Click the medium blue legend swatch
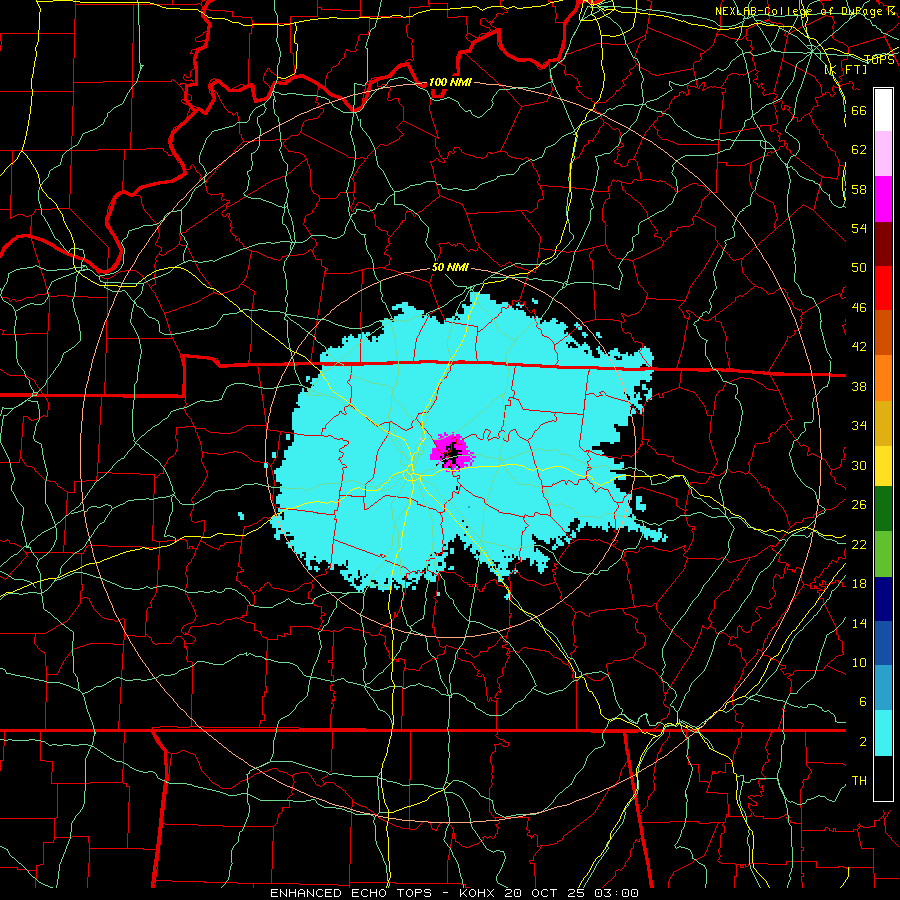The height and width of the screenshot is (900, 900). [883, 643]
